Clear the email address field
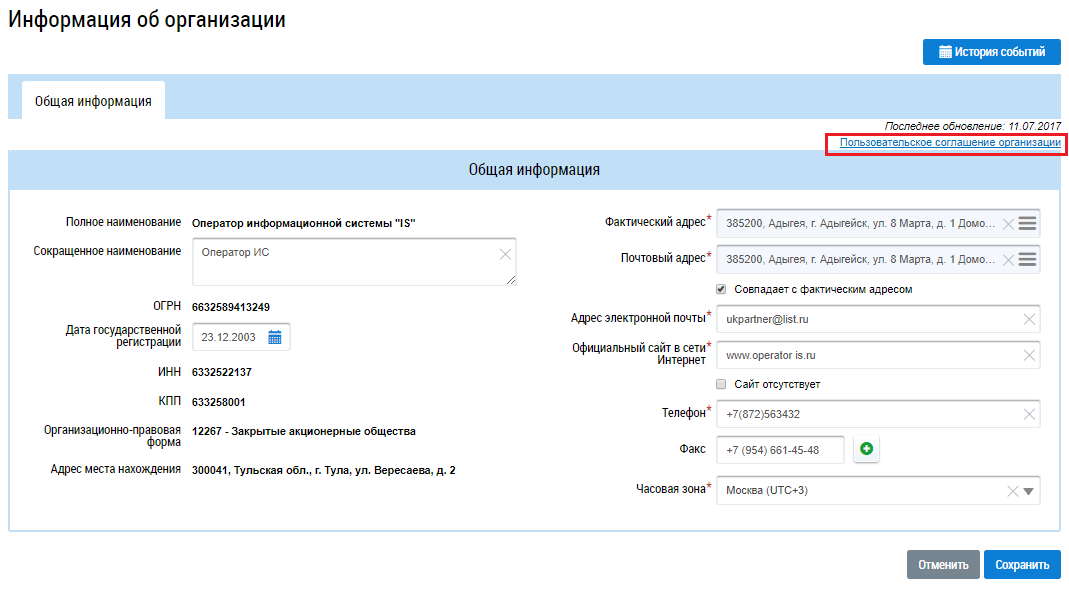Screen dimensions: 1069x590 (1029, 319)
